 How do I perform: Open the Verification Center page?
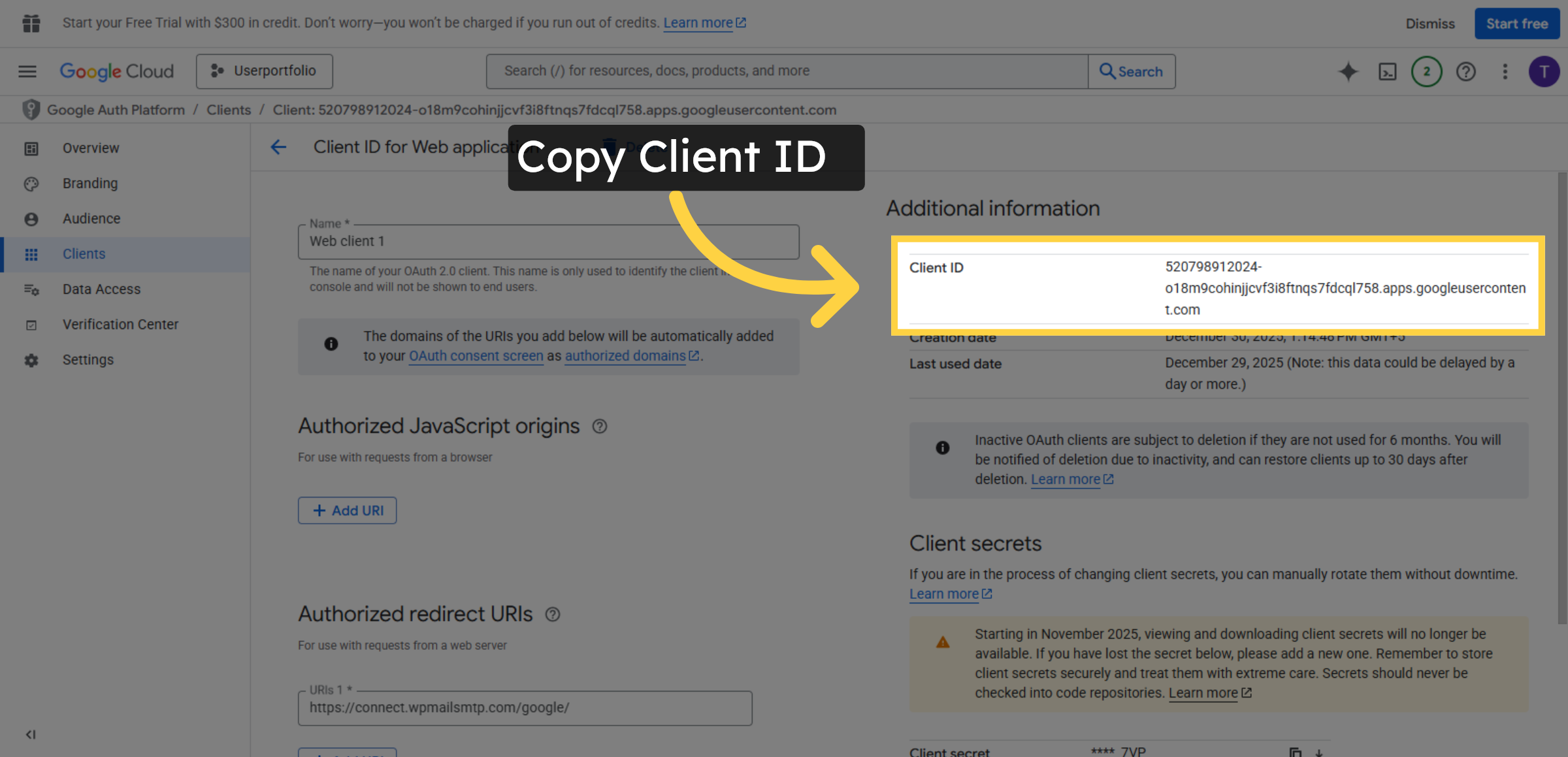[x=120, y=324]
